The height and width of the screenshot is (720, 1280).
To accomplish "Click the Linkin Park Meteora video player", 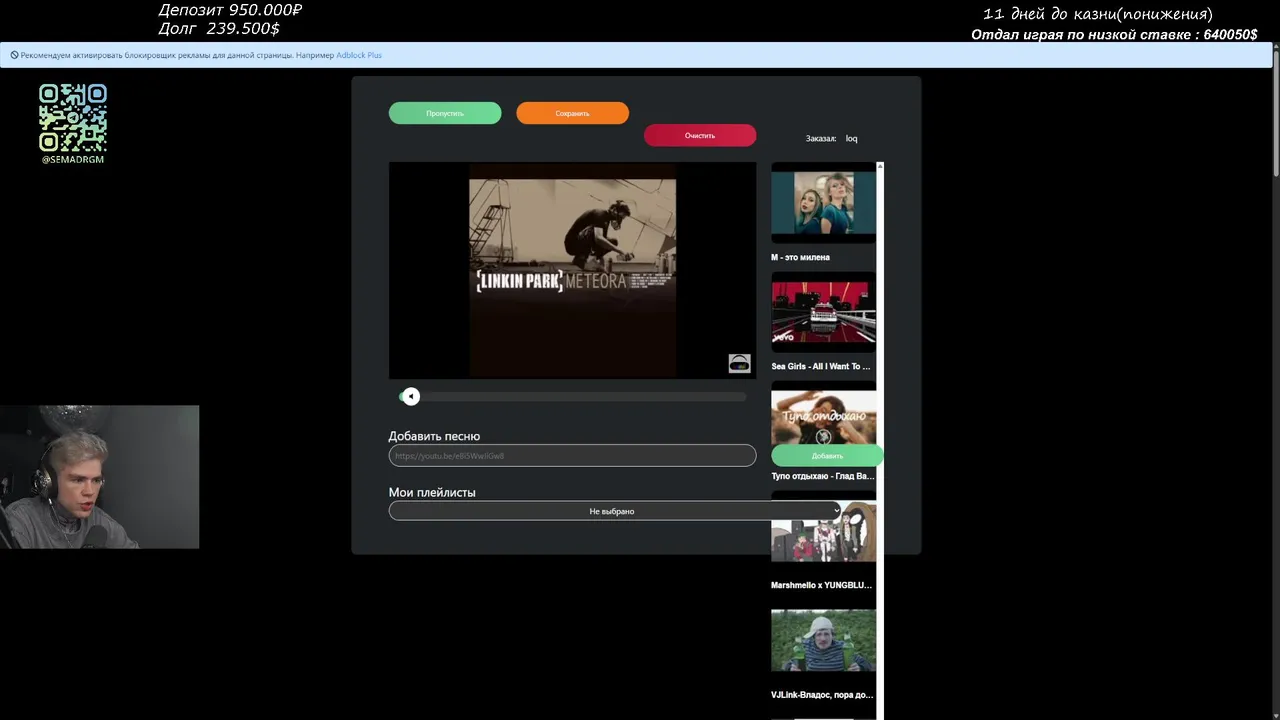I will pyautogui.click(x=572, y=270).
